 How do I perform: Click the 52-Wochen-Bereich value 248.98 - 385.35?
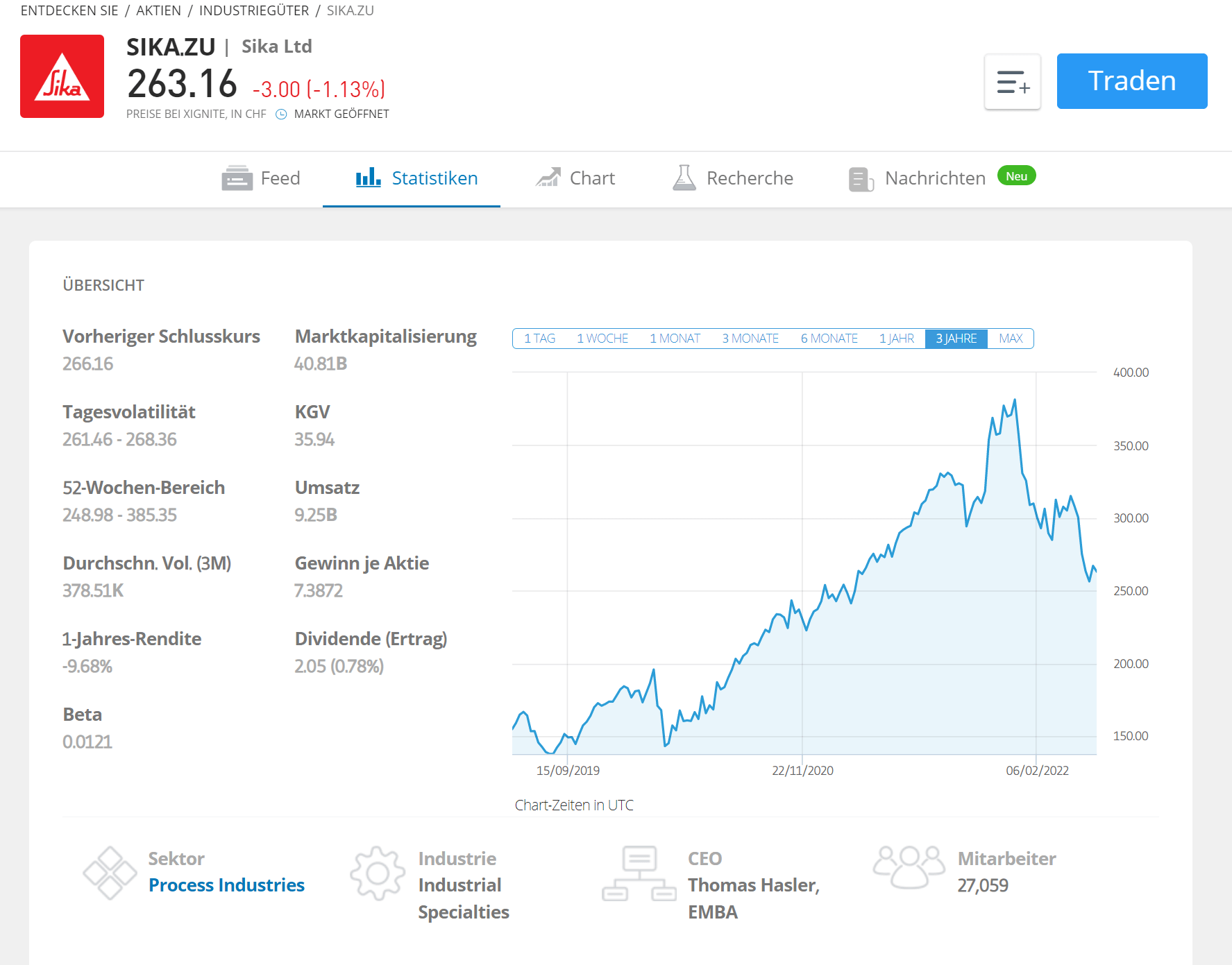pyautogui.click(x=119, y=515)
